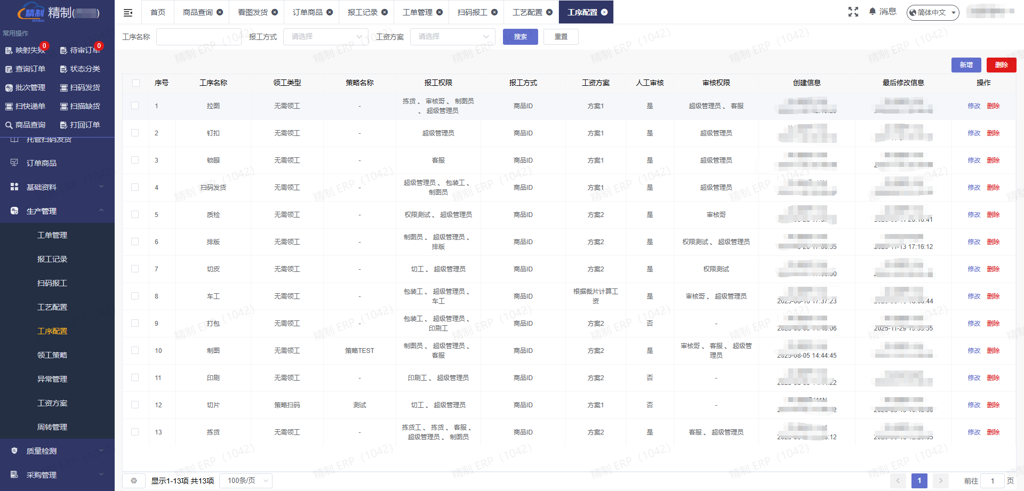The image size is (1024, 491).
Task: Click the red 删除 button above table
Action: (x=1002, y=65)
